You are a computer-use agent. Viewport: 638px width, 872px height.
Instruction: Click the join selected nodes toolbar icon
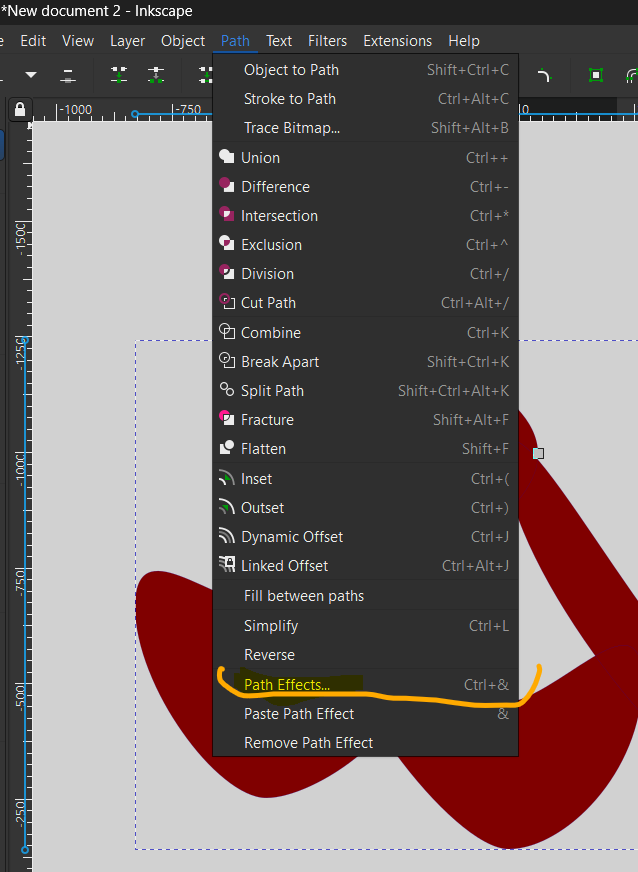pyautogui.click(x=119, y=75)
